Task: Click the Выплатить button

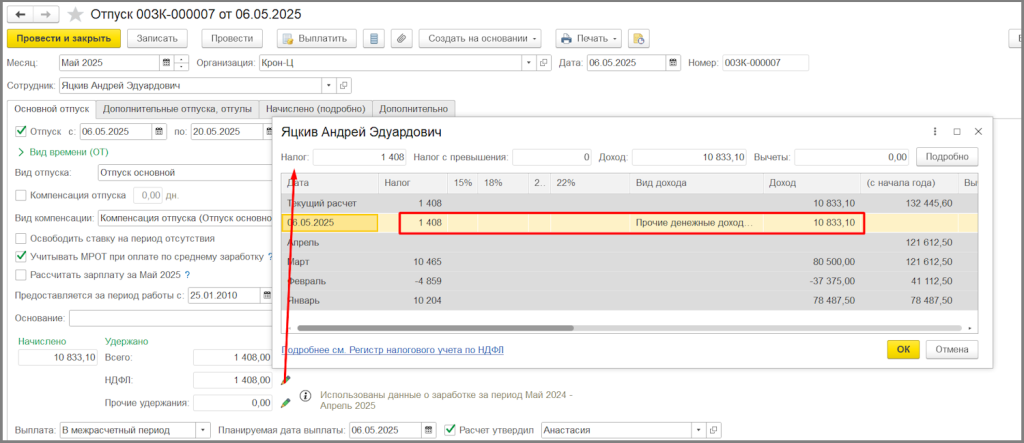Action: 316,39
